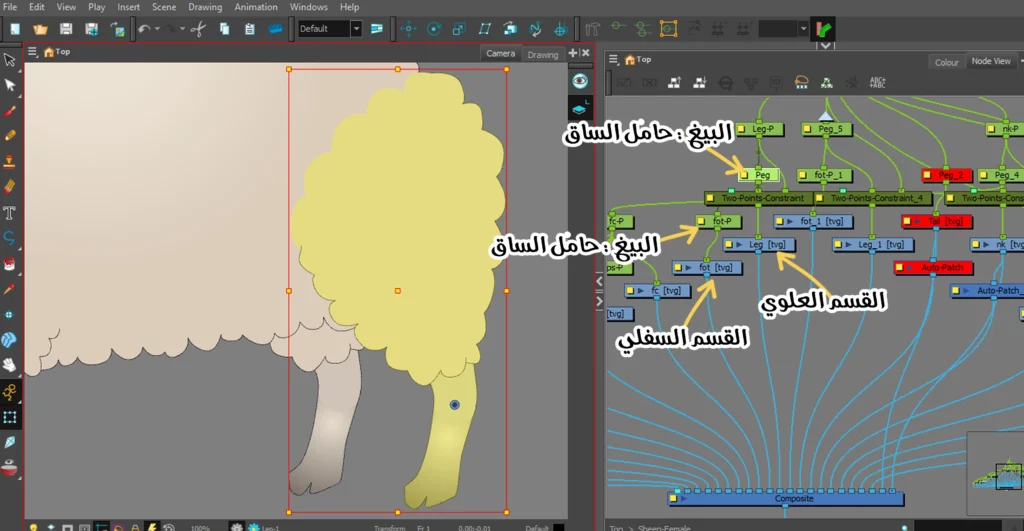The width and height of the screenshot is (1024, 531).
Task: Select the Rigging tool in left toolbar
Action: [9, 391]
